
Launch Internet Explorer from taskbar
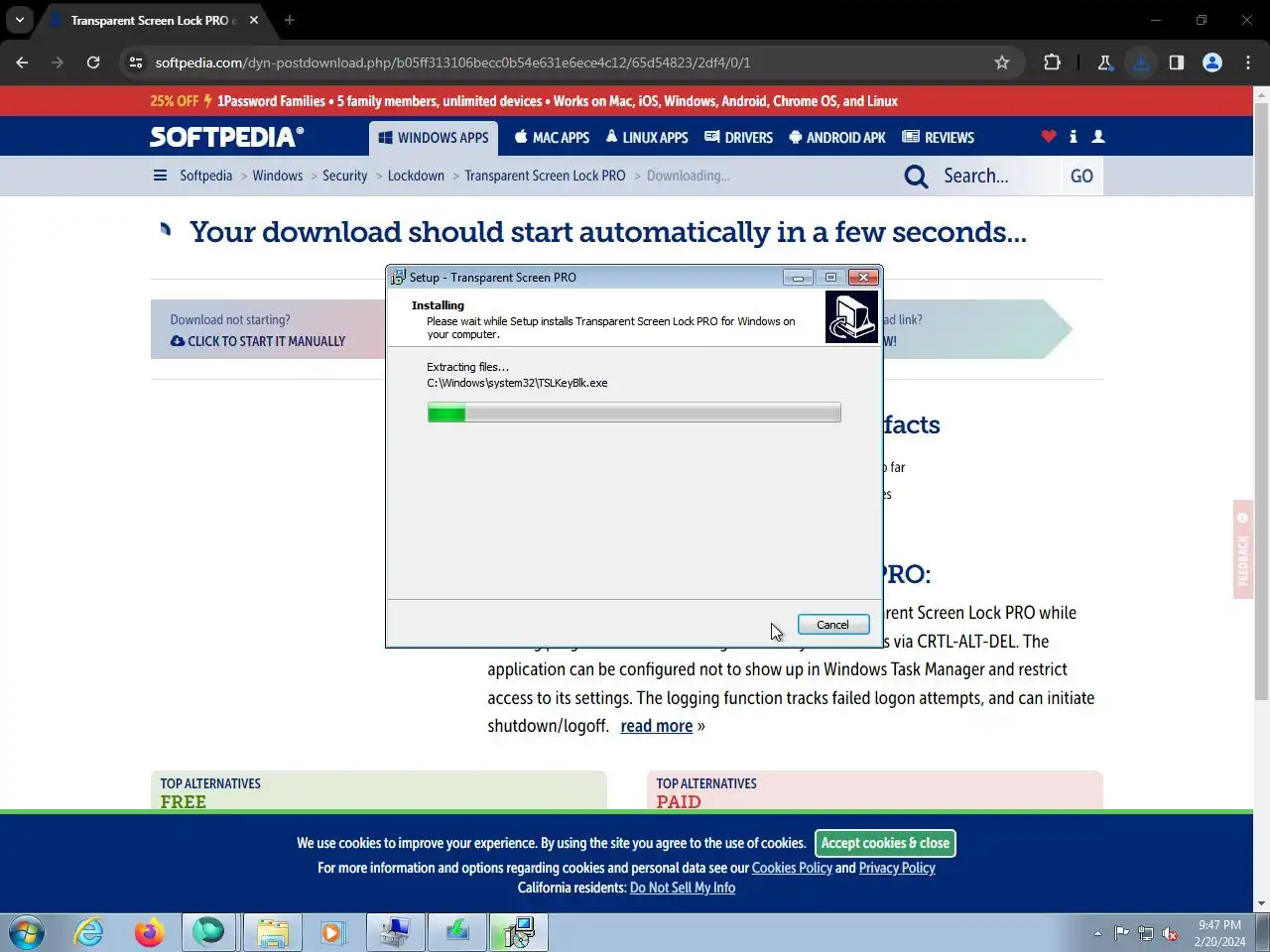[89, 932]
